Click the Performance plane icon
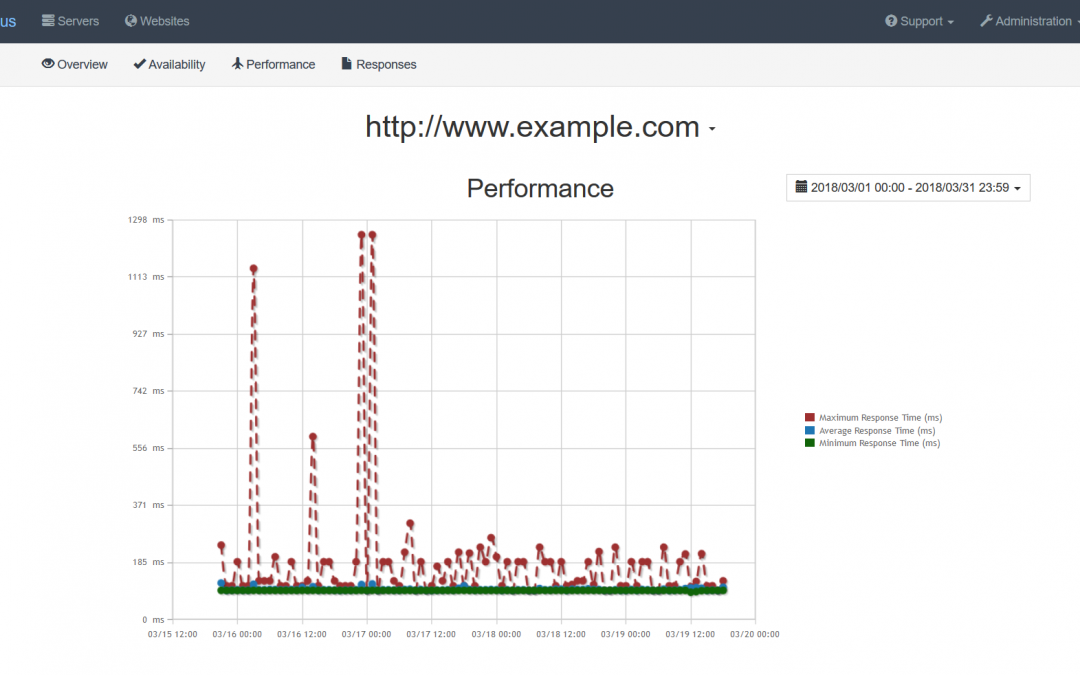This screenshot has width=1080, height=675. pos(237,64)
